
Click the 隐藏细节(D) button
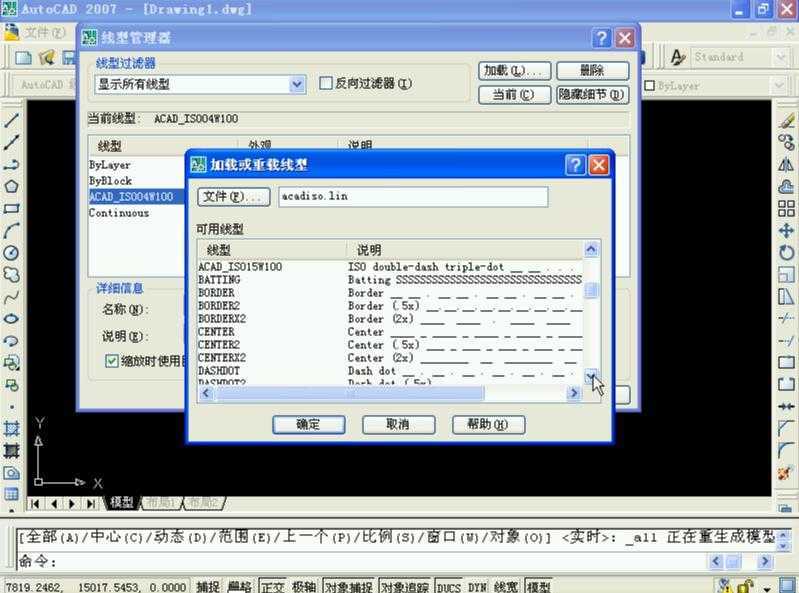[x=592, y=95]
